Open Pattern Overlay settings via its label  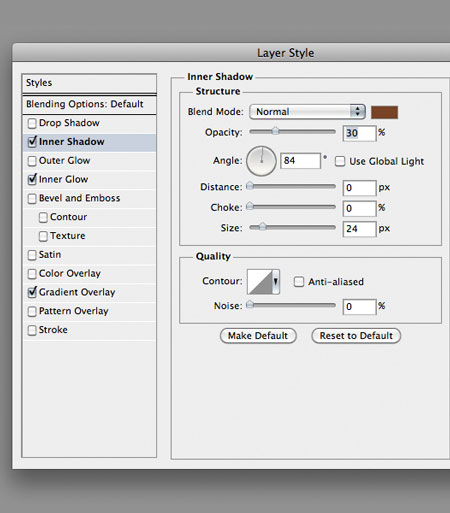pos(74,311)
